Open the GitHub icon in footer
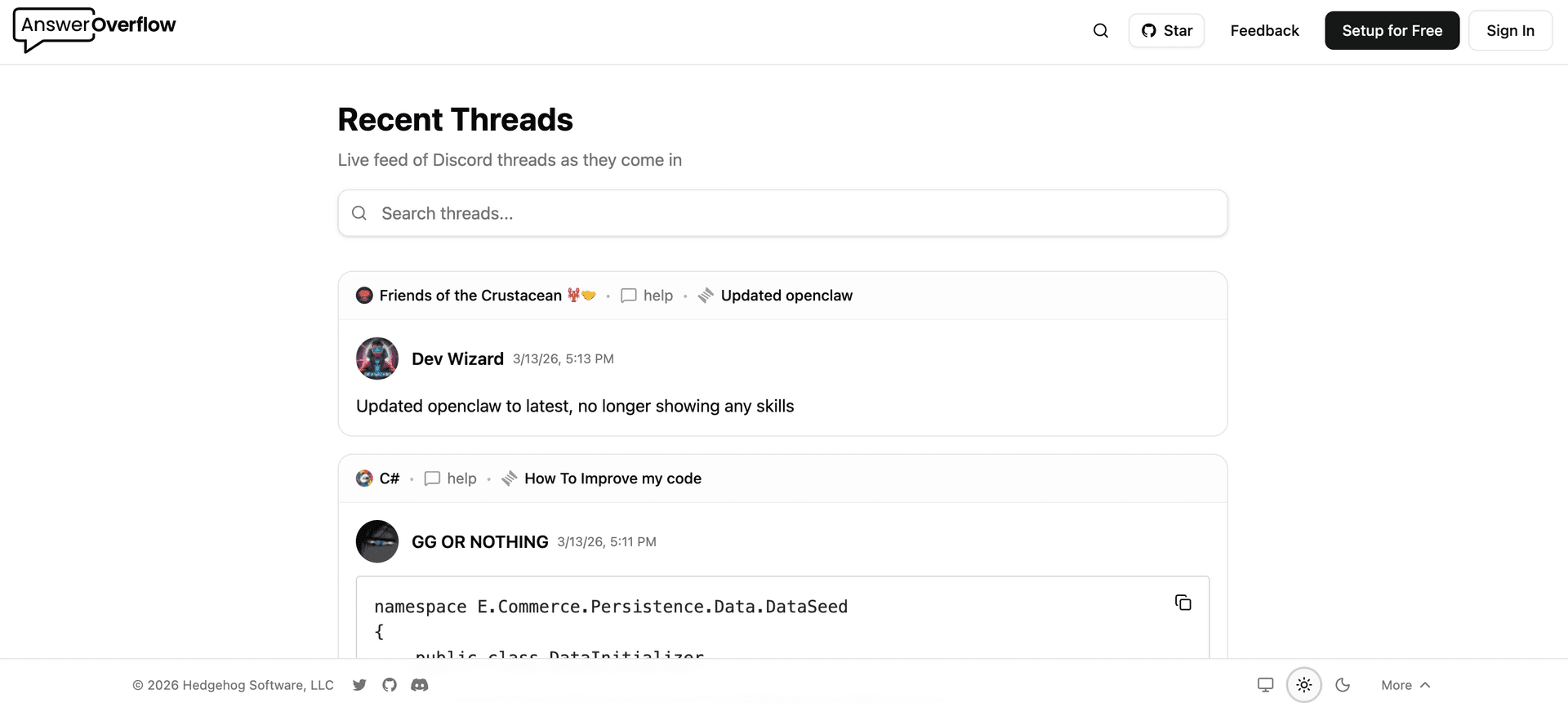 click(x=390, y=685)
